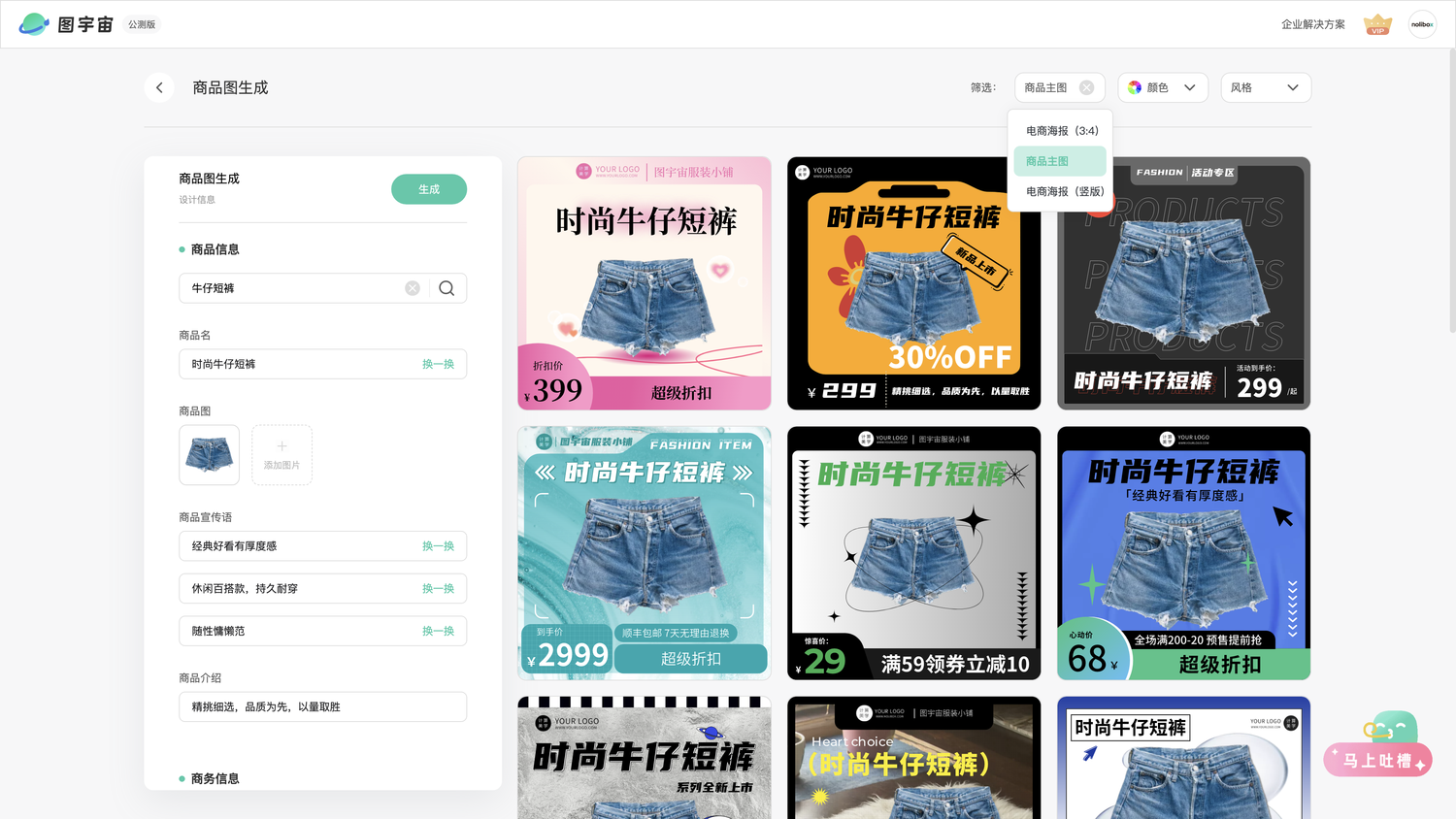Expand the 颜色 dropdown arrow
Screen dimensions: 1456x819
[1190, 87]
